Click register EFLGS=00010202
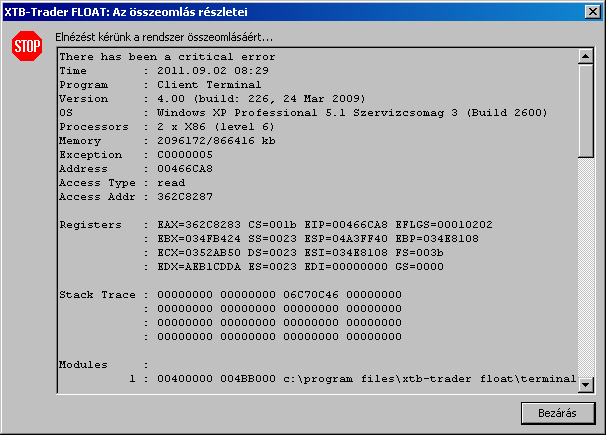Screen dimensions: 606x435 pos(444,224)
